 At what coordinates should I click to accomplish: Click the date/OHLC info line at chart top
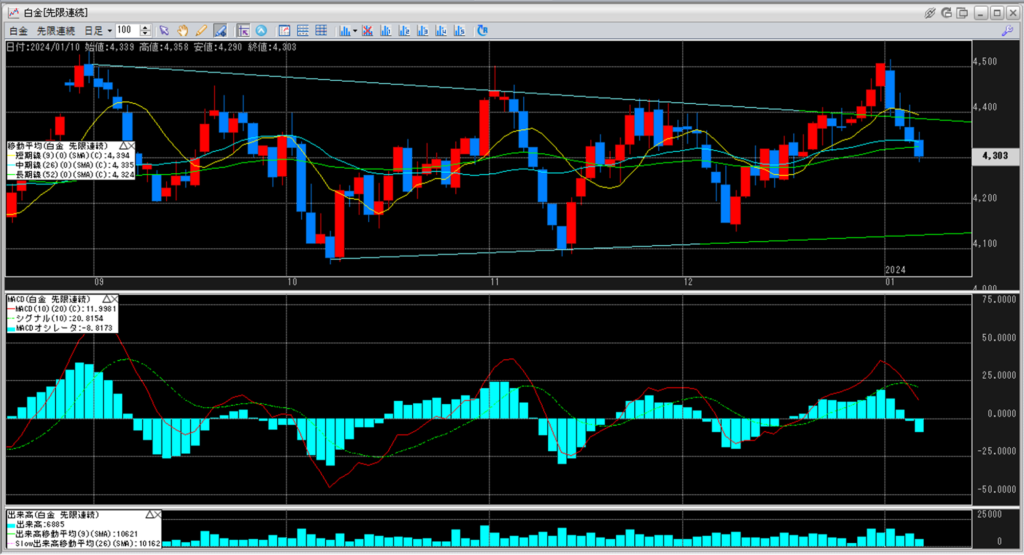(x=152, y=47)
